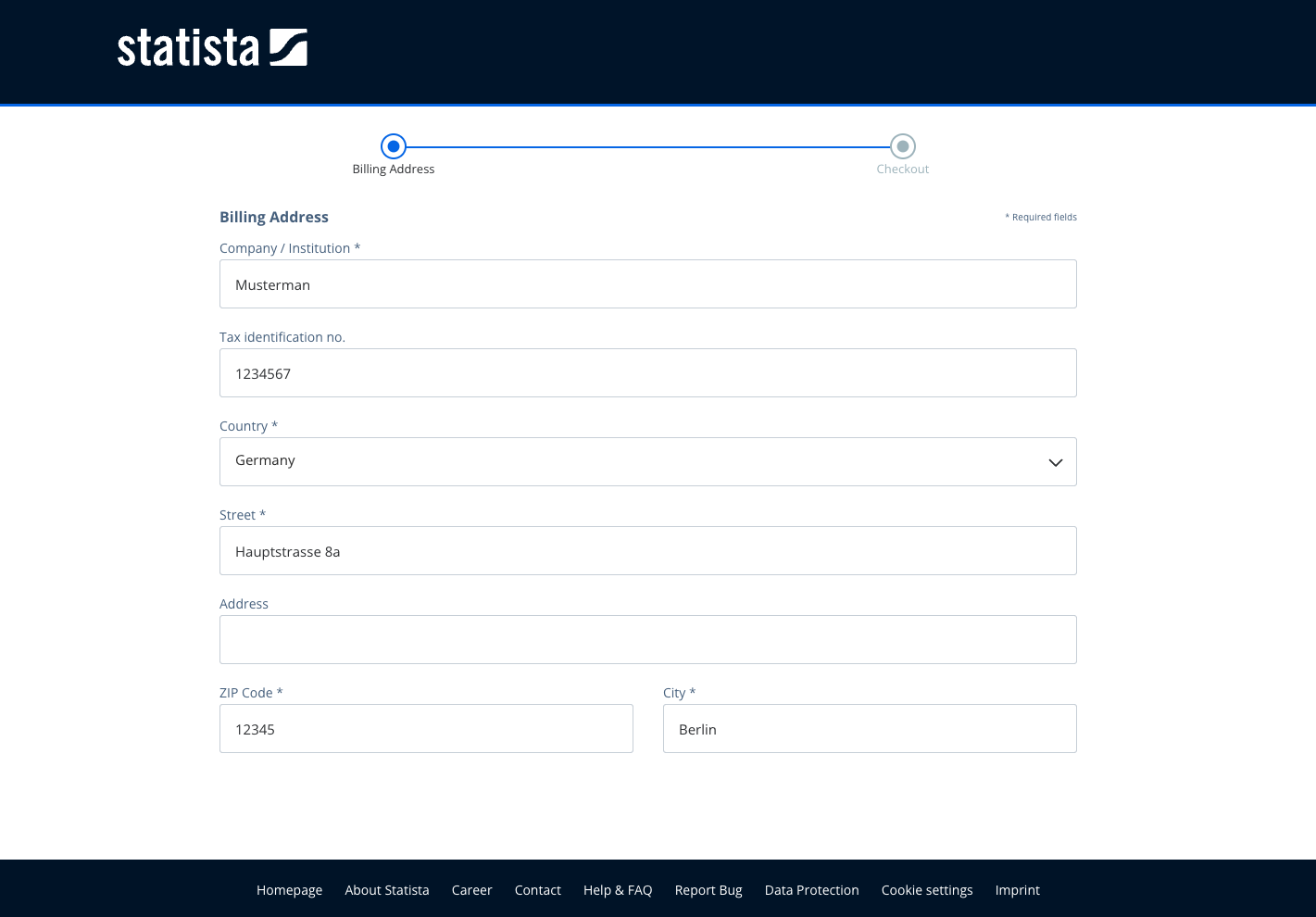Focus the City field containing Berlin
This screenshot has width=1316, height=917.
[870, 729]
